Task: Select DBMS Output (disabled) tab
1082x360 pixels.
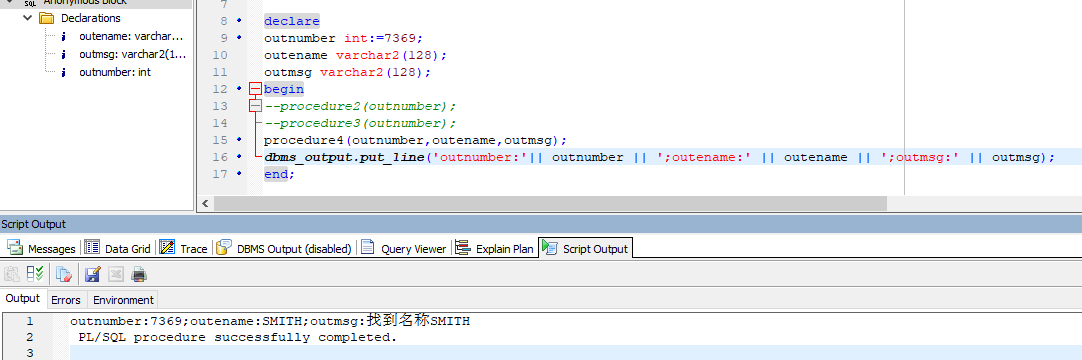Action: [284, 248]
